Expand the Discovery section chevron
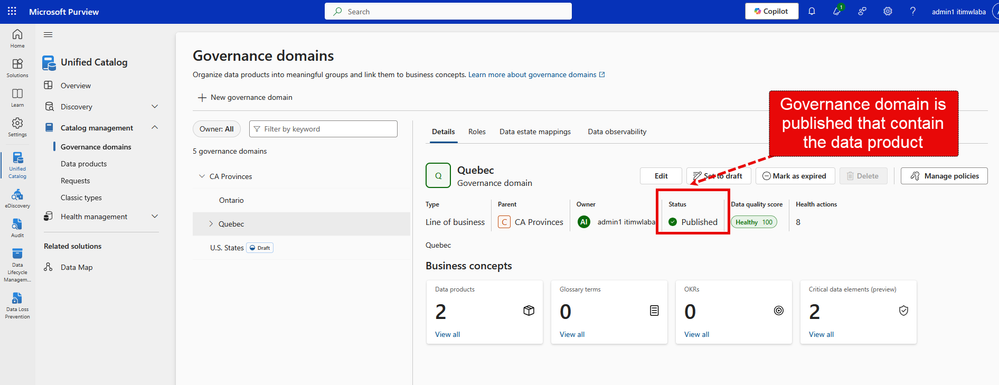This screenshot has height=385, width=999. [x=155, y=106]
